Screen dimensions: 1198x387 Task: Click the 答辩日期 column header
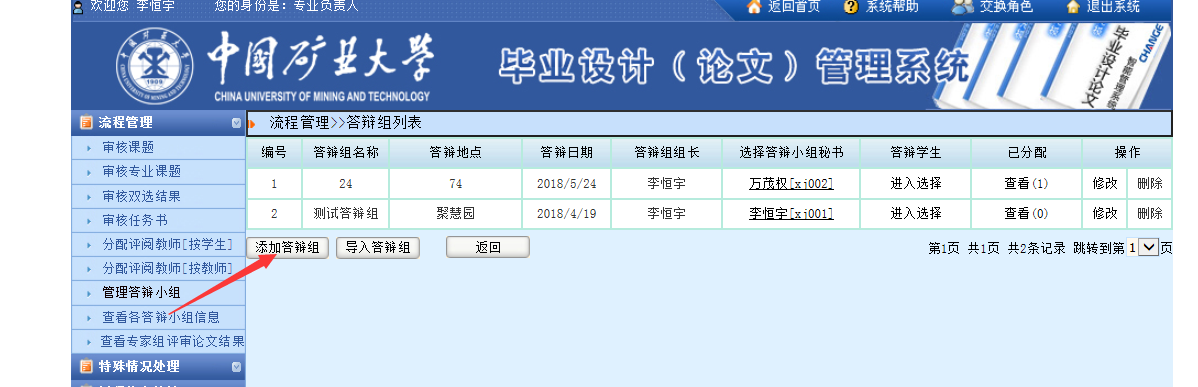coord(566,152)
